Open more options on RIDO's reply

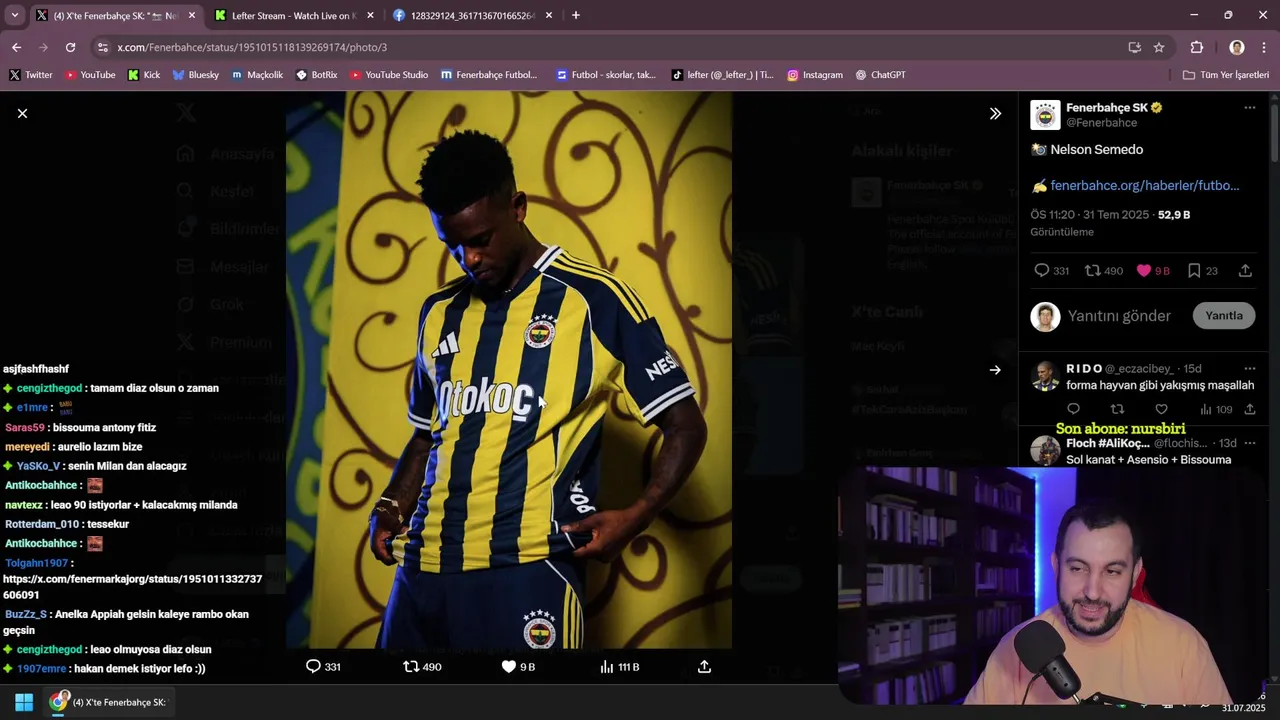click(x=1250, y=369)
